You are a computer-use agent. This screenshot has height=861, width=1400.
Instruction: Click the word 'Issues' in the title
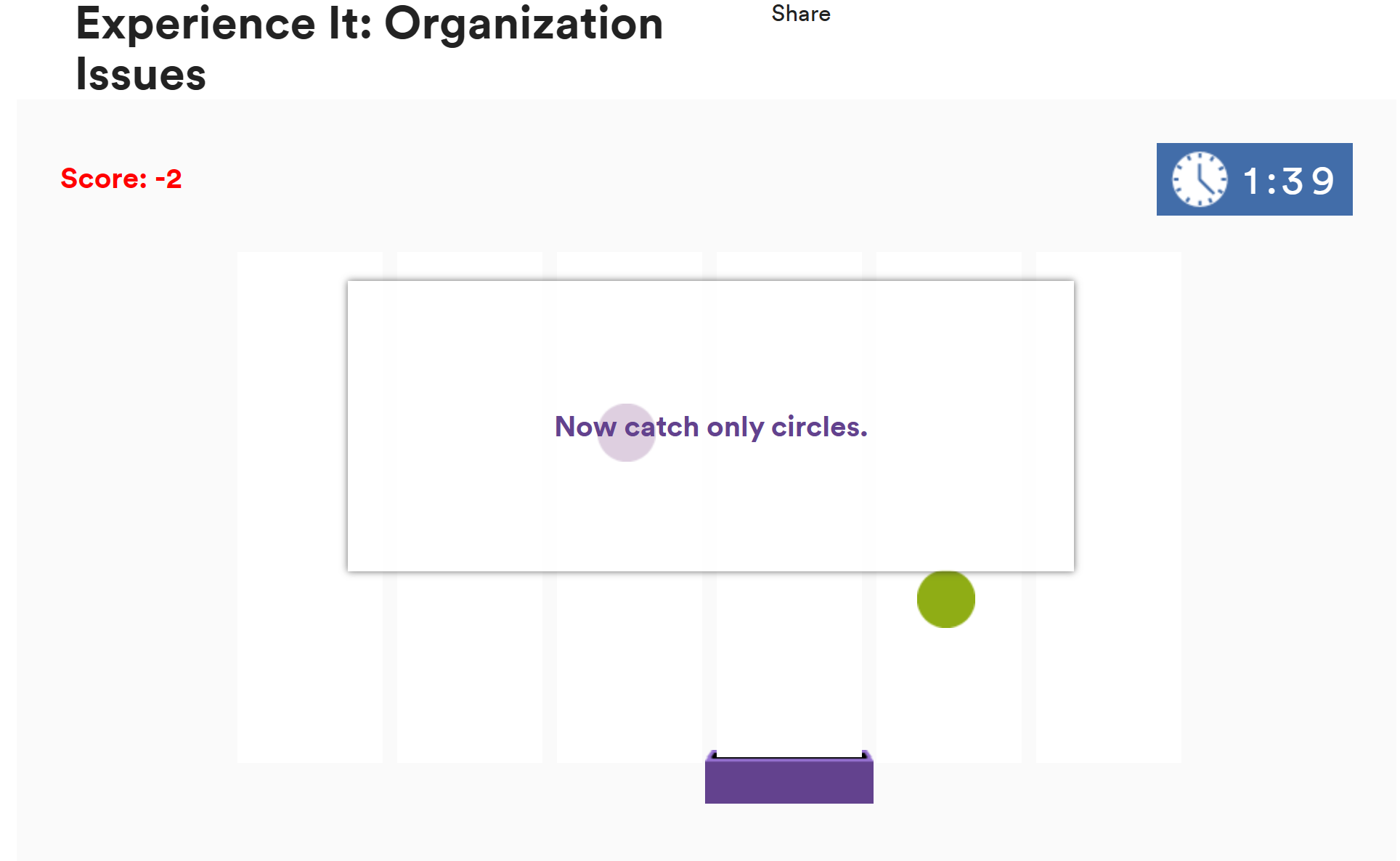coord(141,75)
